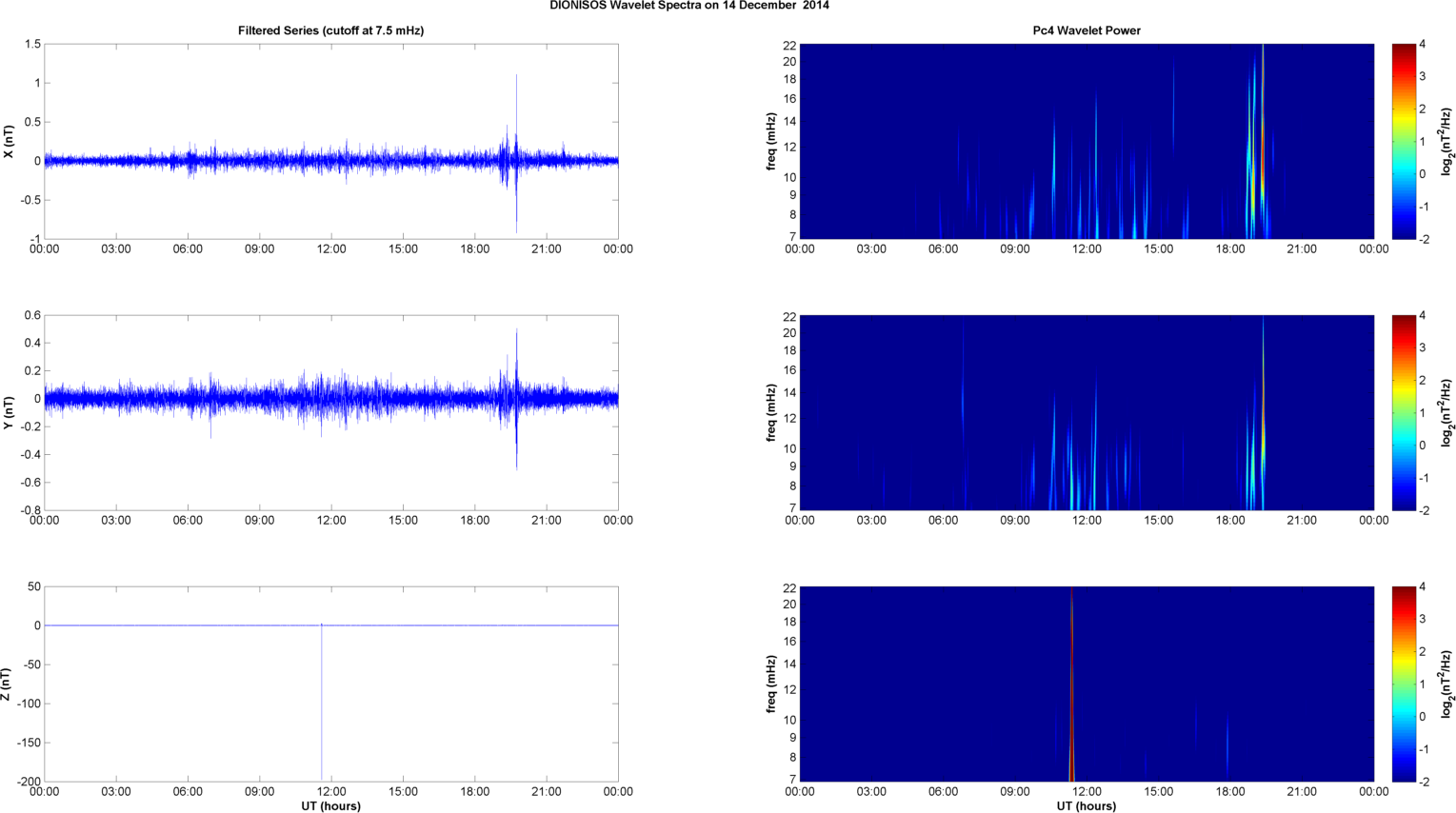
Task: Click the 7 frequency tick on bottom wavelet plot
Action: tap(792, 780)
